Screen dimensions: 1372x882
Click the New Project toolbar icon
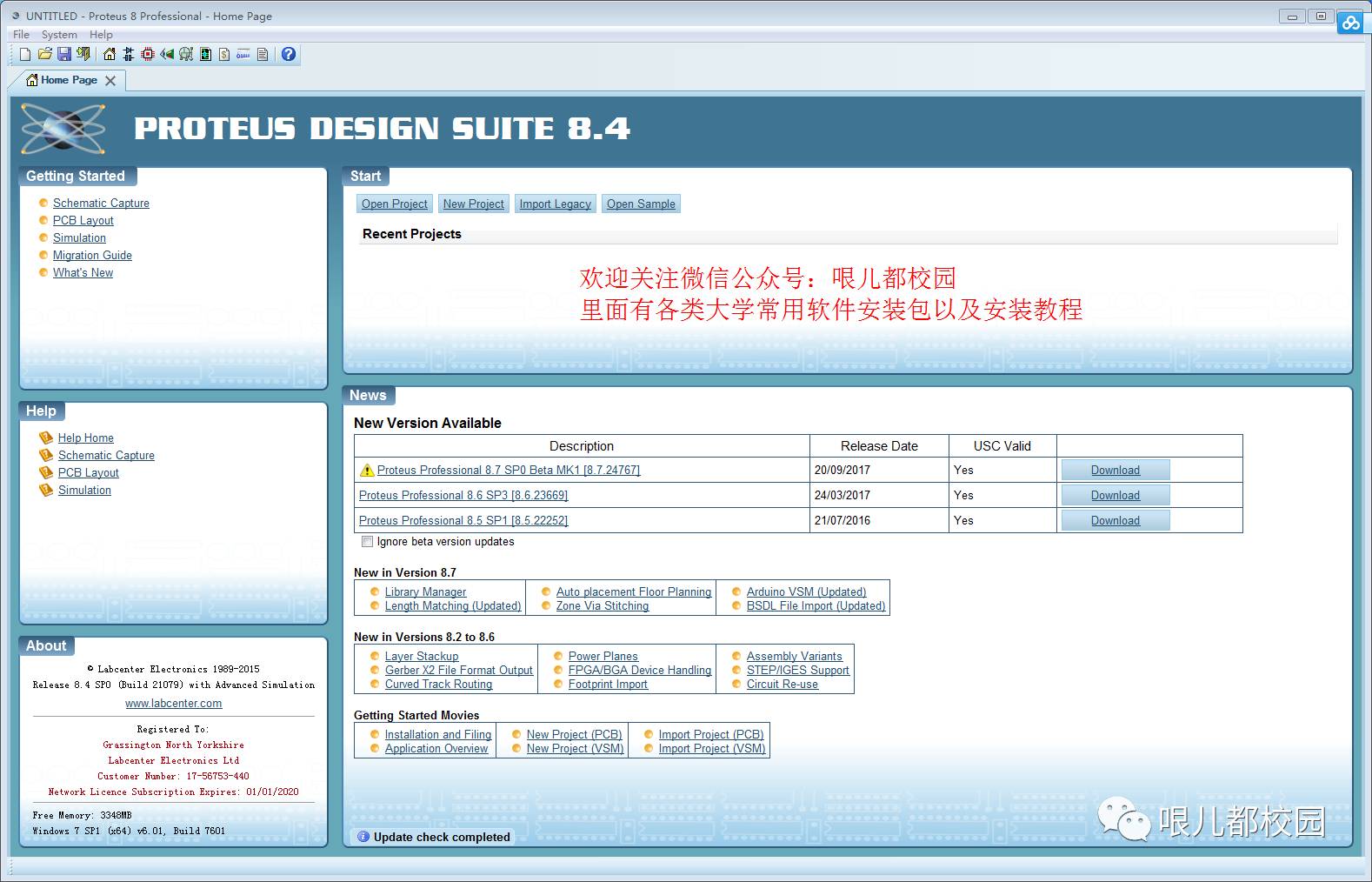(x=25, y=54)
